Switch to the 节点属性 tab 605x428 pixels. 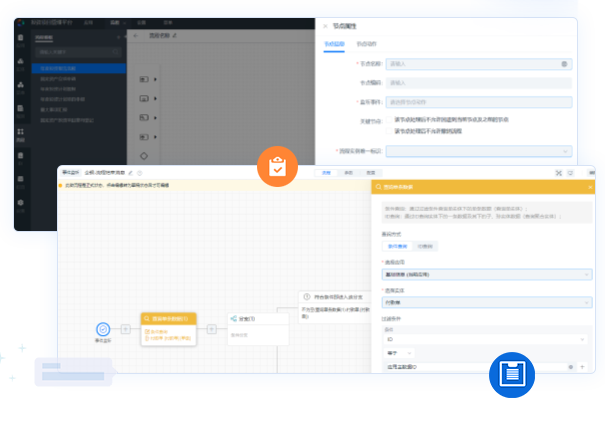tap(334, 43)
